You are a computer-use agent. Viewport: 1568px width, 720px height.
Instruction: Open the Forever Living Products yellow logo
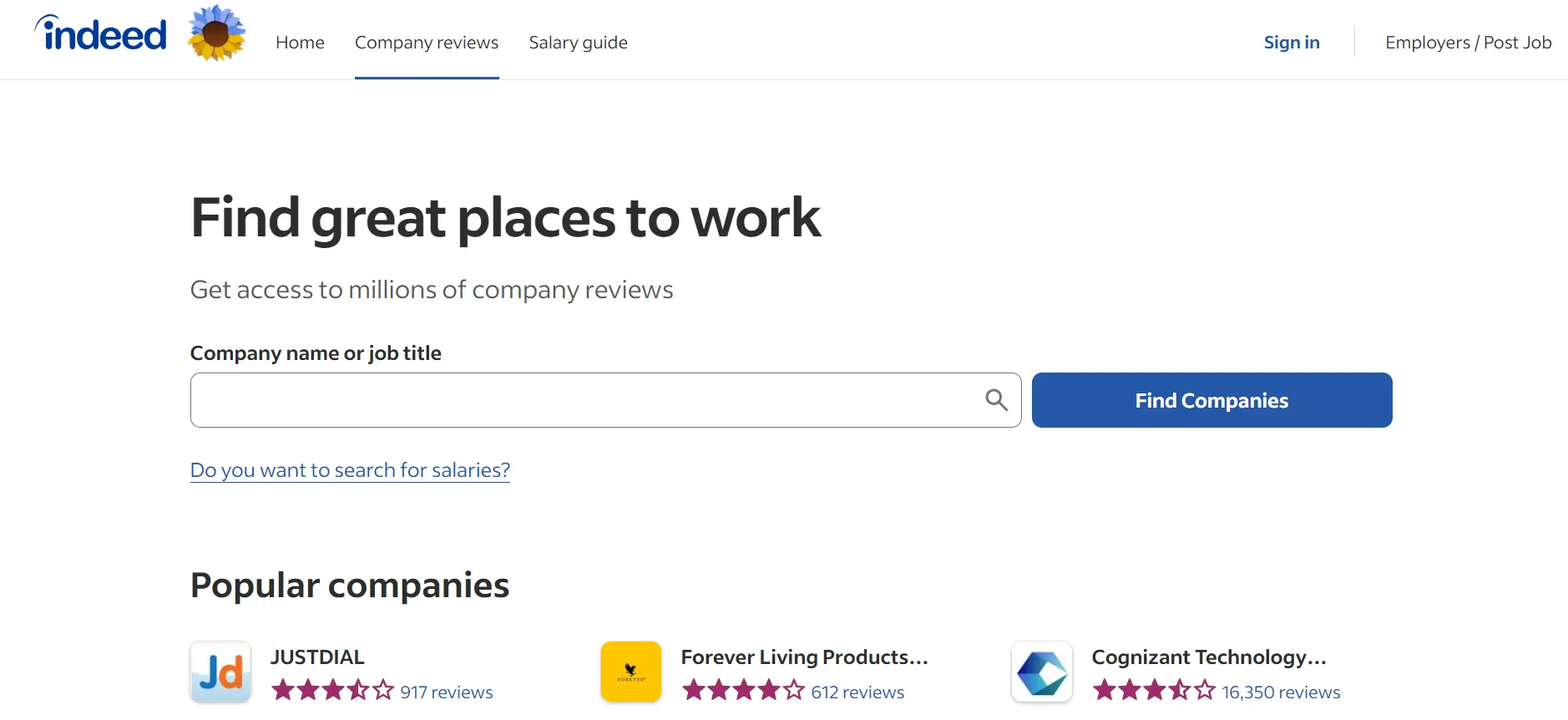click(x=631, y=672)
